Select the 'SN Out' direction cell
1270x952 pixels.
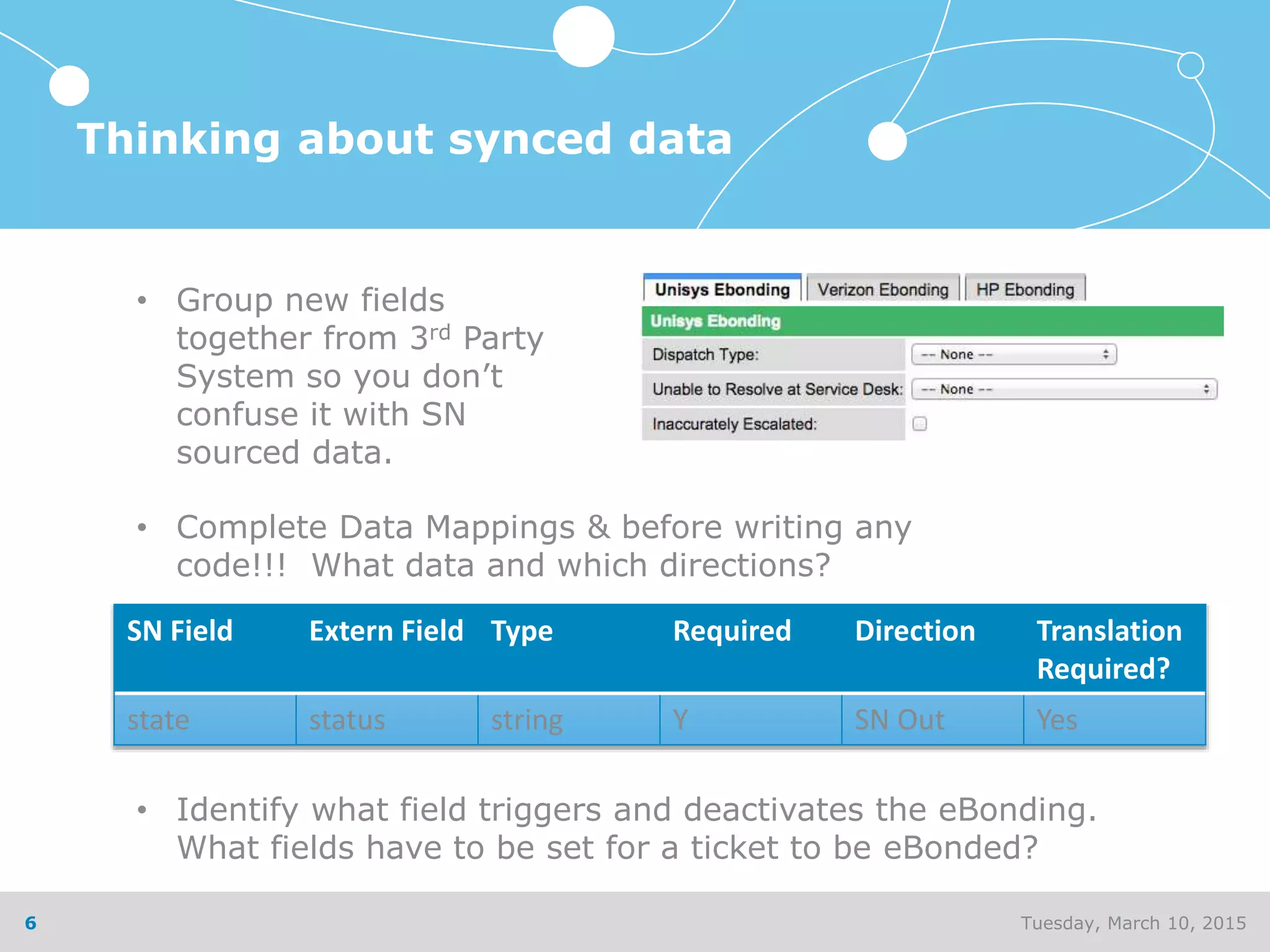[x=931, y=720]
